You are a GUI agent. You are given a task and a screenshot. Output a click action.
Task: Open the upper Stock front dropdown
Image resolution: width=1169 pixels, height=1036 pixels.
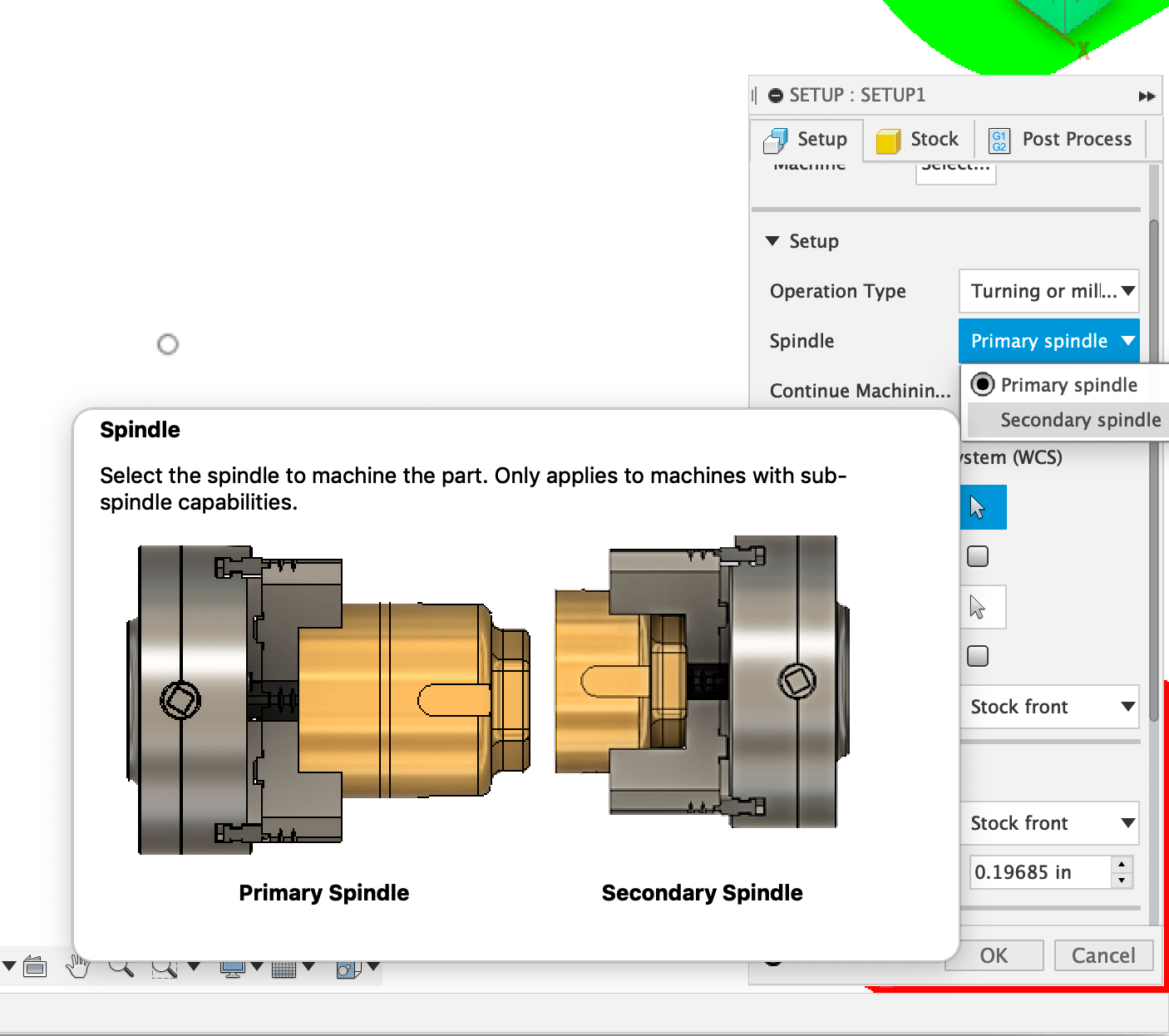tap(1050, 707)
